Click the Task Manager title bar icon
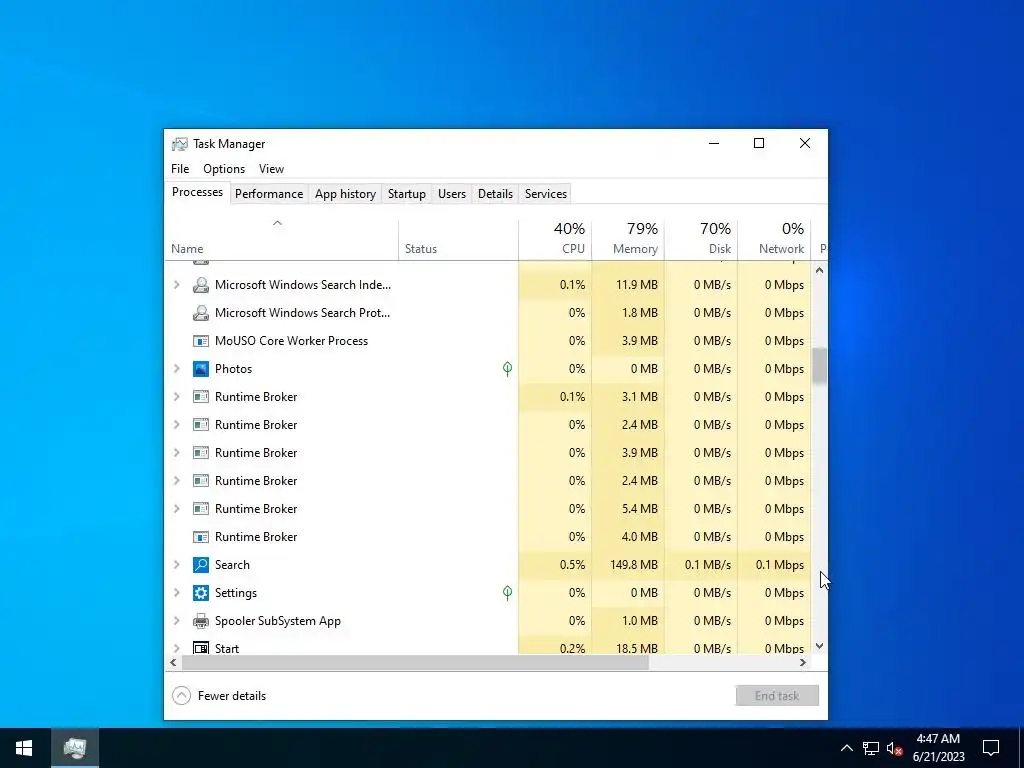1024x768 pixels. tap(180, 144)
